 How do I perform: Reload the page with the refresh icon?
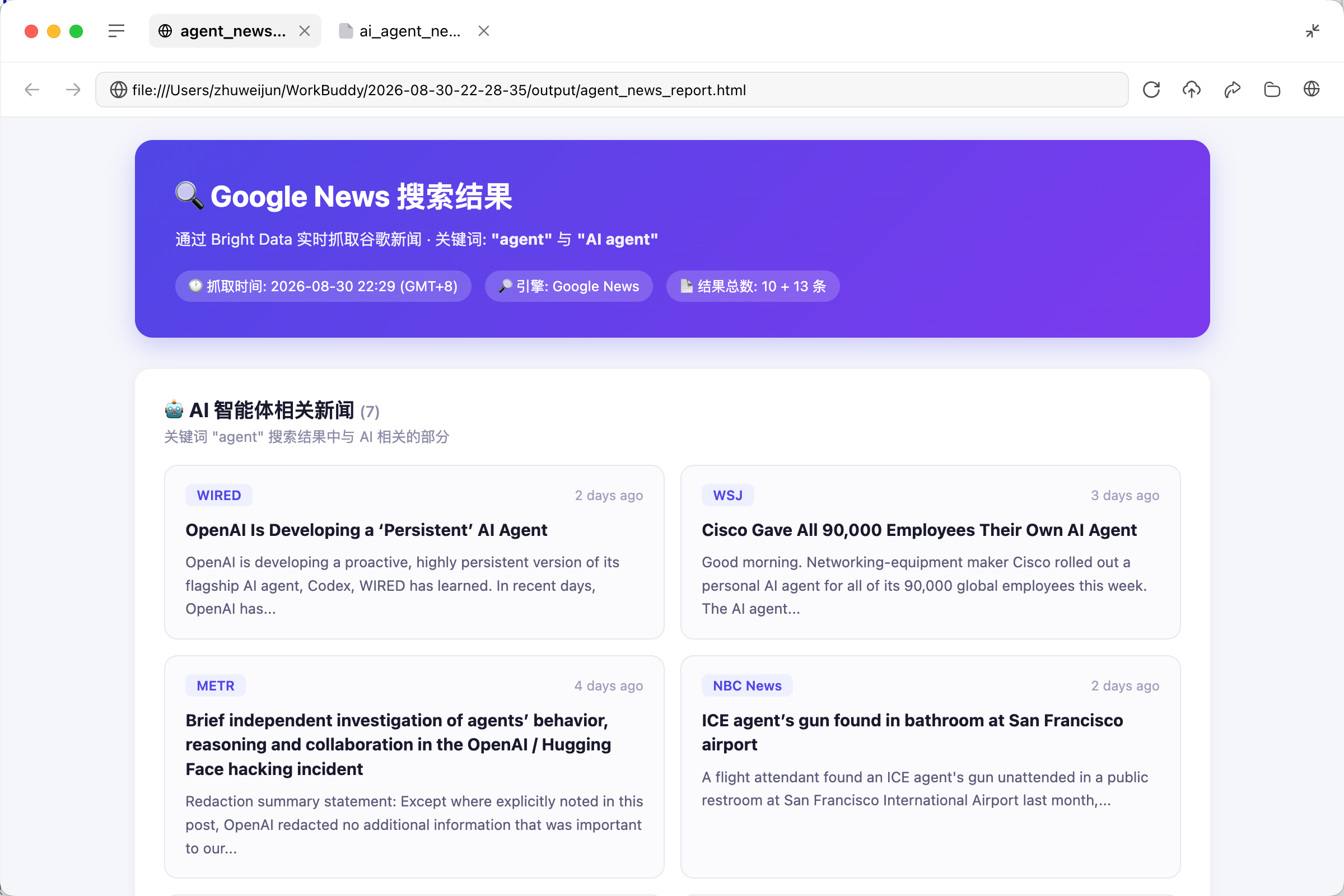pos(1151,90)
